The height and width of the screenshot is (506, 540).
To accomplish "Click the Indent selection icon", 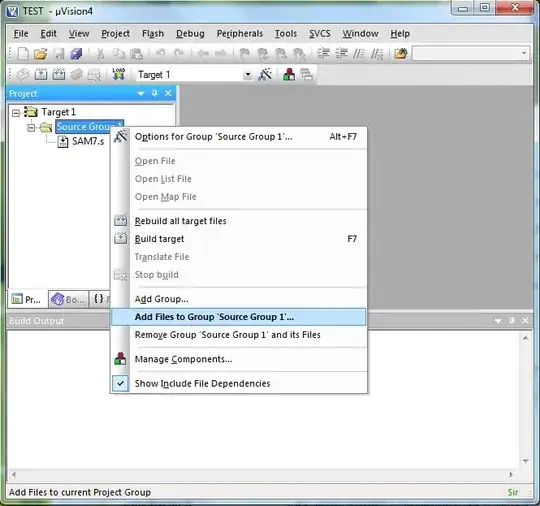I will (x=323, y=54).
